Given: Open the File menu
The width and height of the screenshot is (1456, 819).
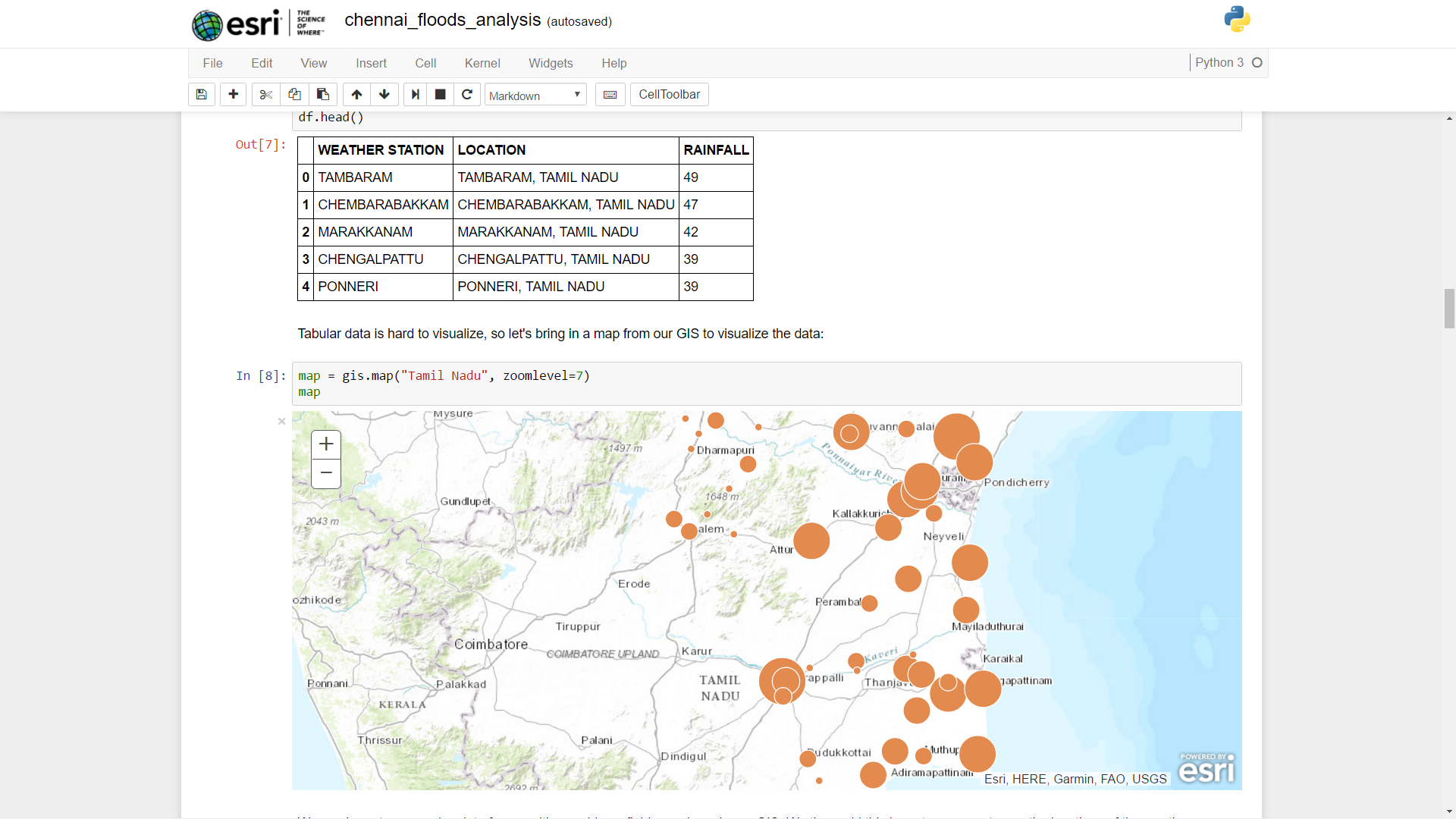Looking at the screenshot, I should pyautogui.click(x=212, y=63).
